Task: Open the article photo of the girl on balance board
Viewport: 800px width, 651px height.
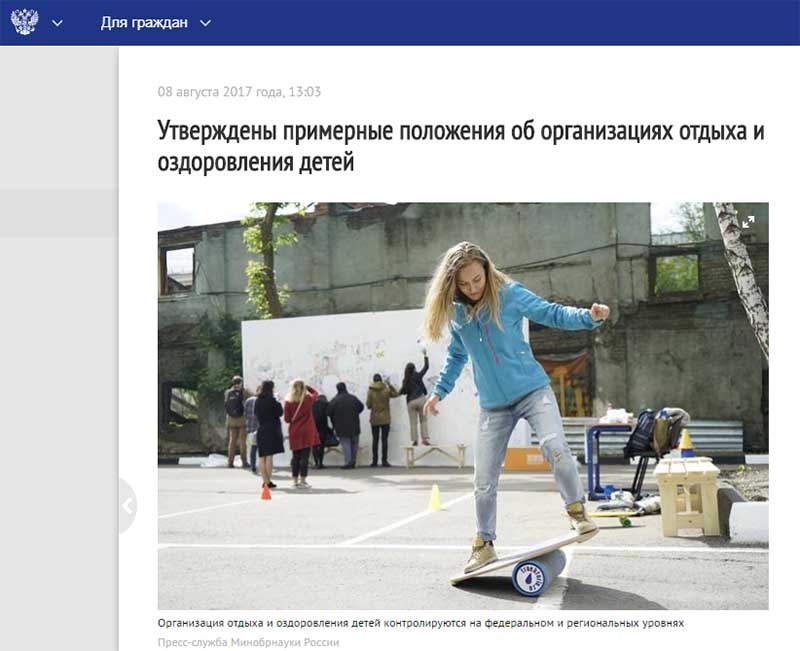Action: coord(463,406)
